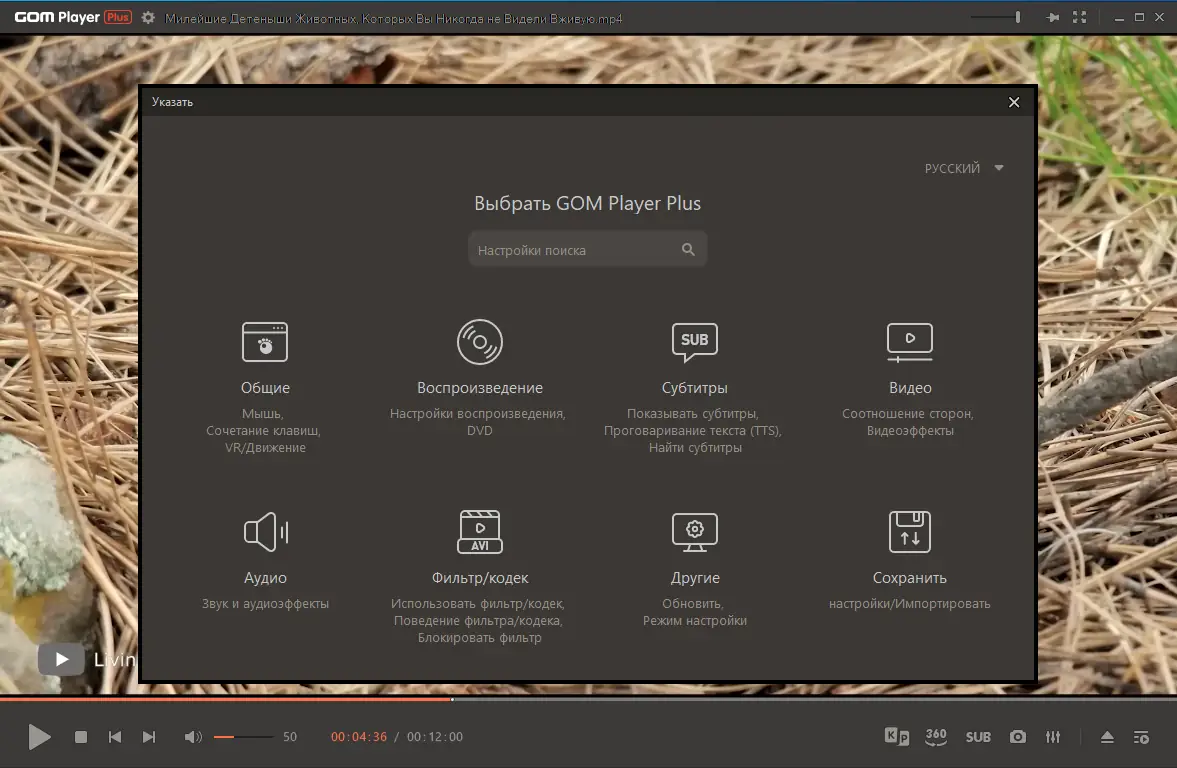Mute sound with the speaker icon
Screen dimensions: 1177x768
click(x=193, y=737)
